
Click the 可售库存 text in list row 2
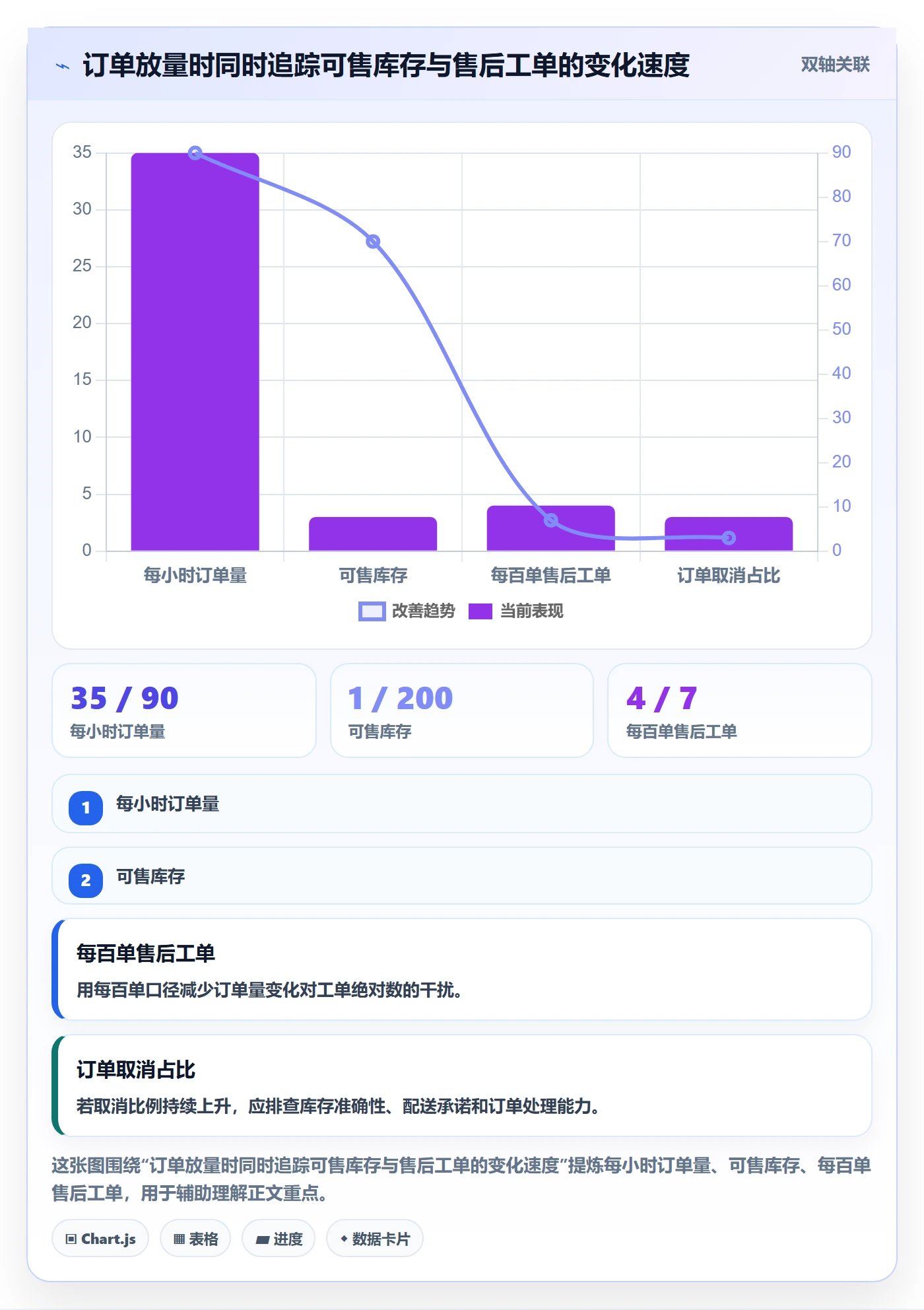pyautogui.click(x=150, y=877)
